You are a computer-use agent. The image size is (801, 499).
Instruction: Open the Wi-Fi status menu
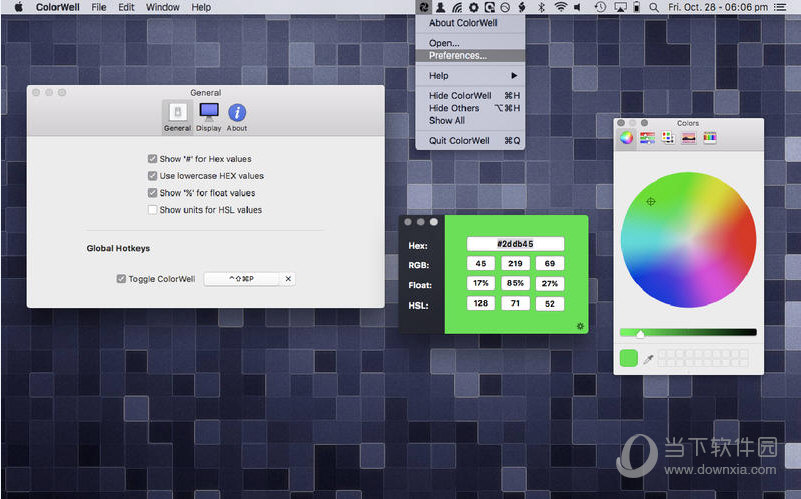coord(560,7)
